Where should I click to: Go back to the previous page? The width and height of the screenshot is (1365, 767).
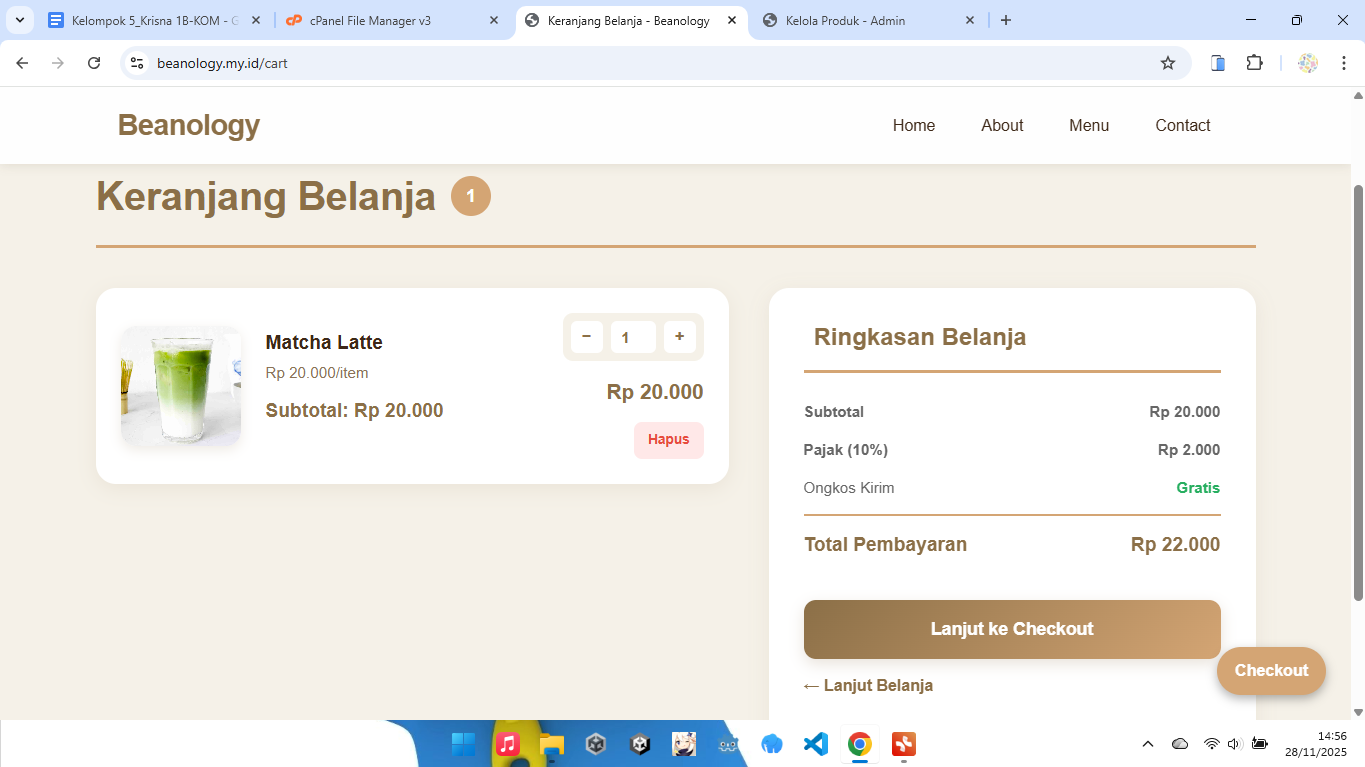22,63
